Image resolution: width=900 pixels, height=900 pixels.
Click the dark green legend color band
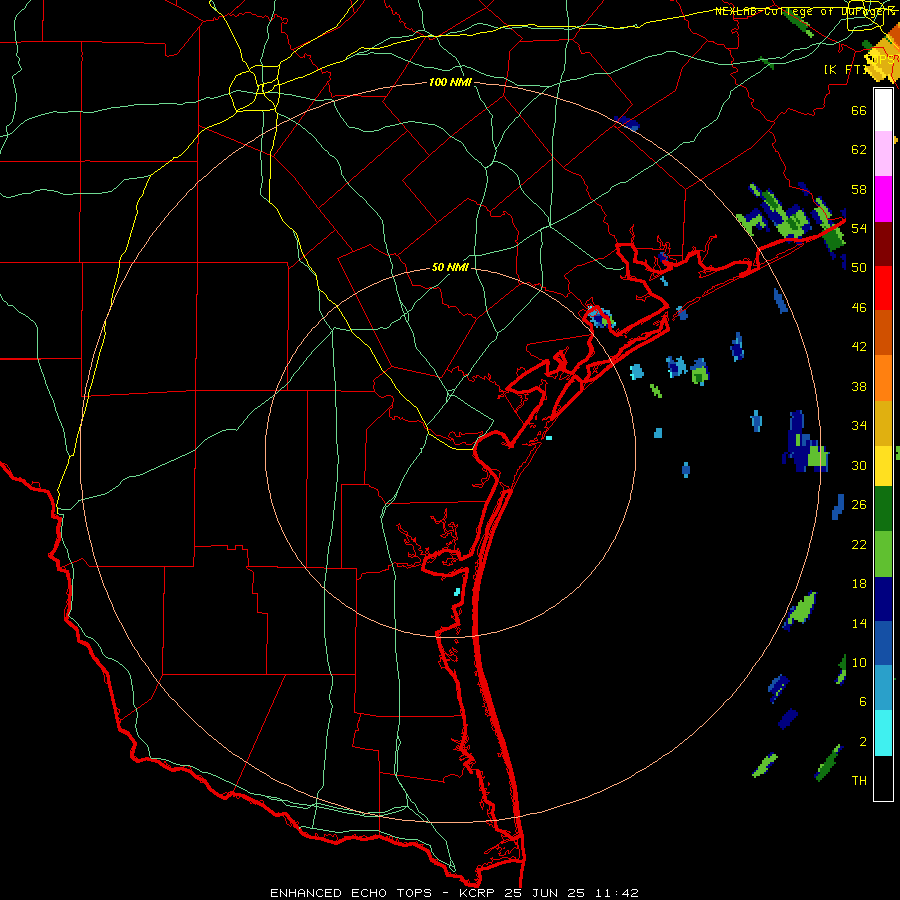tap(883, 509)
